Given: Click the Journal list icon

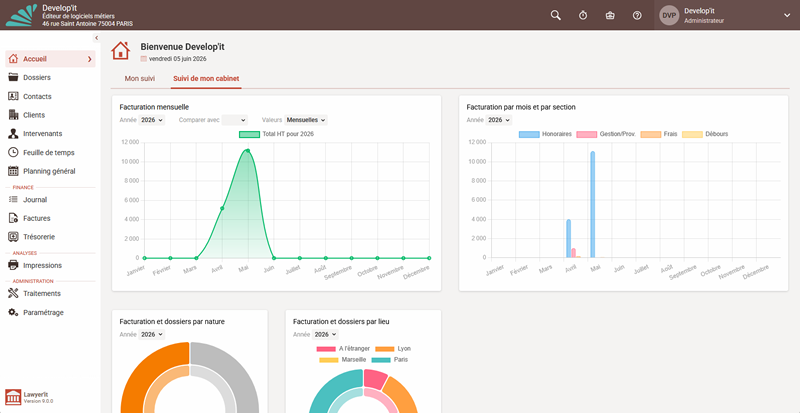Looking at the screenshot, I should 14,200.
